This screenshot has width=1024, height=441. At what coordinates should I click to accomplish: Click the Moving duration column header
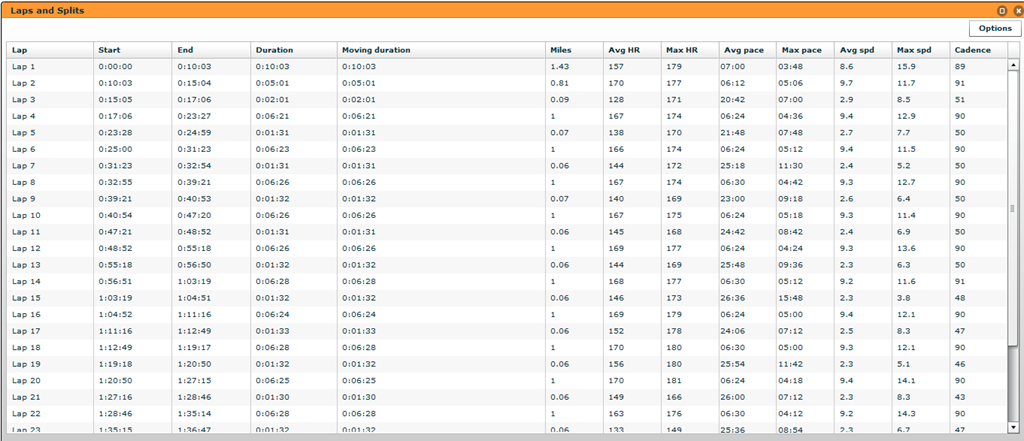pyautogui.click(x=441, y=50)
